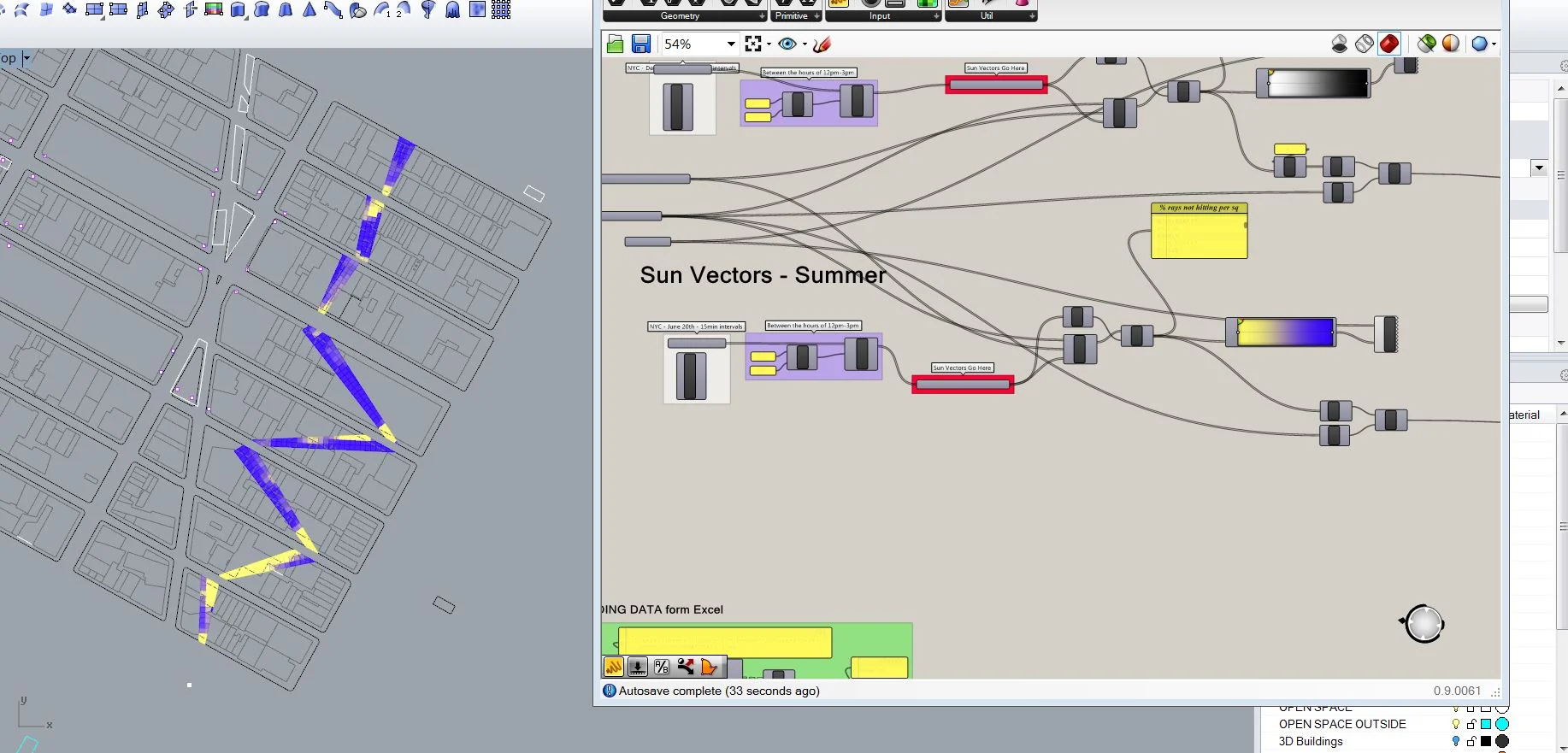Click the summer Between the hours 12pm-3pm label

pyautogui.click(x=813, y=326)
